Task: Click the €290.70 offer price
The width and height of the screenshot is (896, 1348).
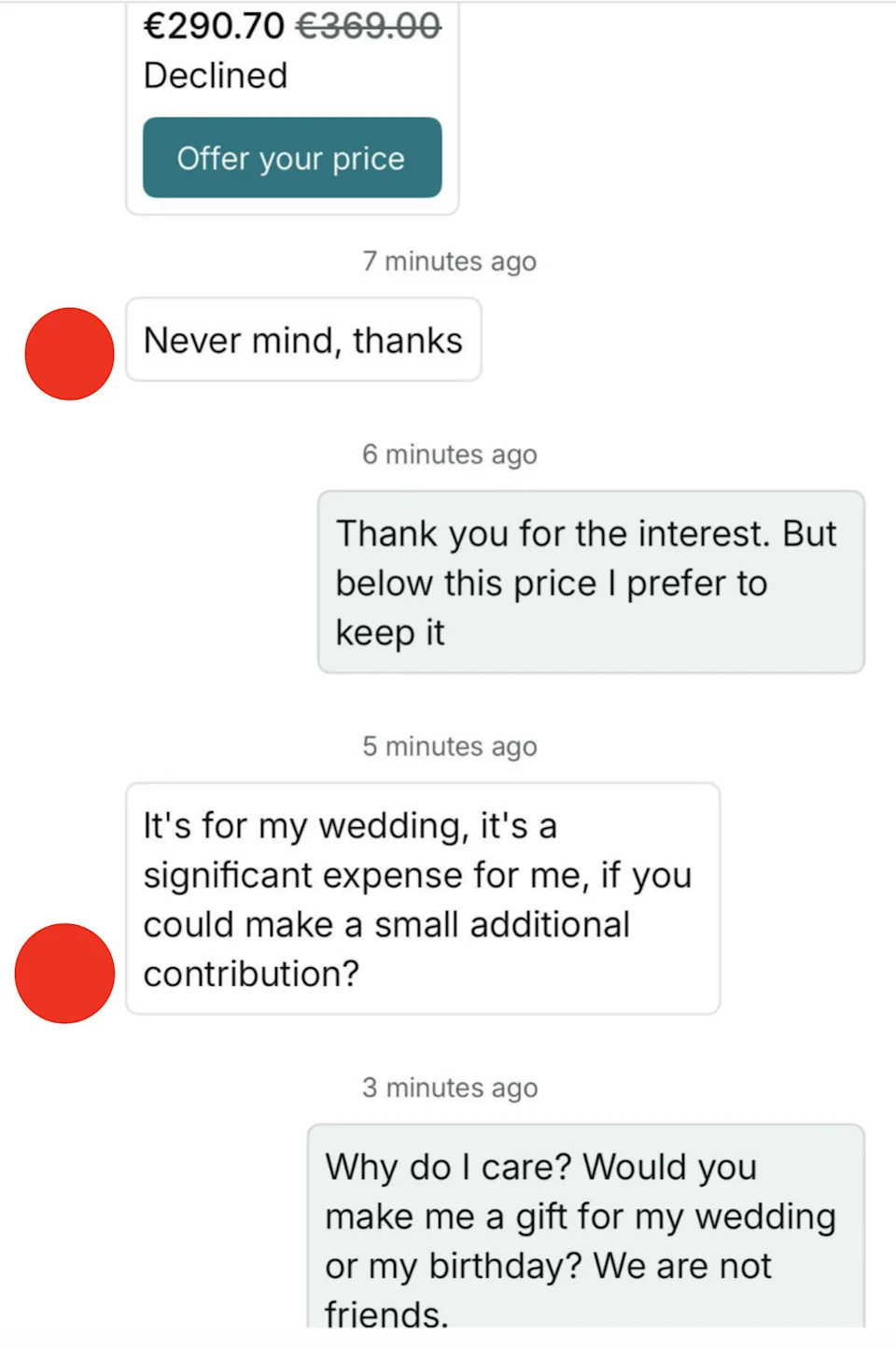Action: [x=214, y=26]
